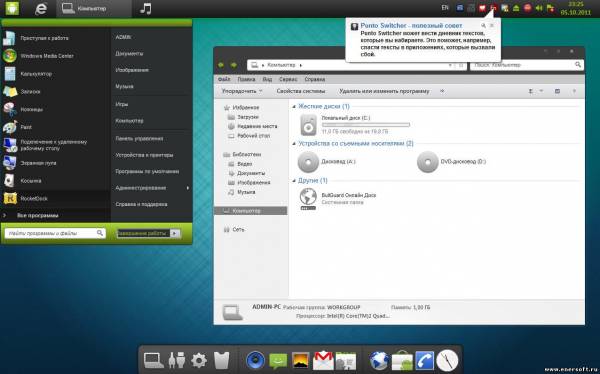This screenshot has width=600, height=374.
Task: Open the shutdown options arrow
Action: click(175, 233)
